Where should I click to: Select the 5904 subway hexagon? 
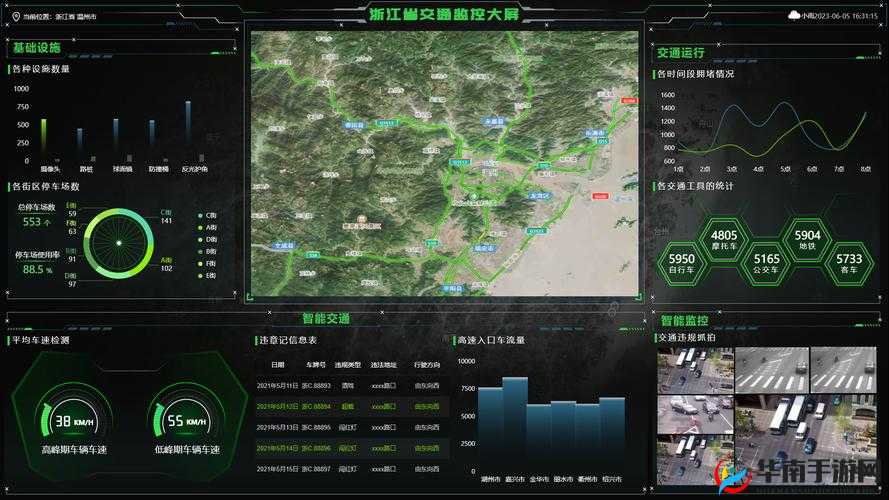807,242
